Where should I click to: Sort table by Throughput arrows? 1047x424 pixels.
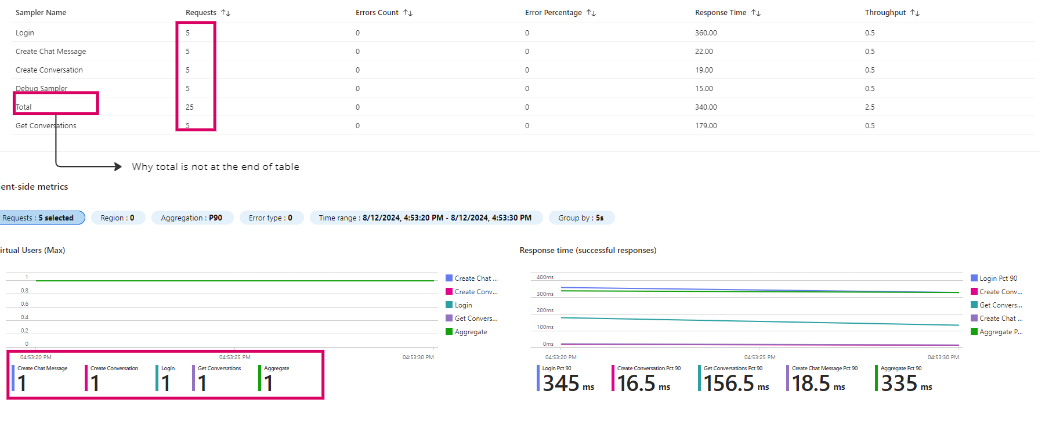pyautogui.click(x=915, y=13)
